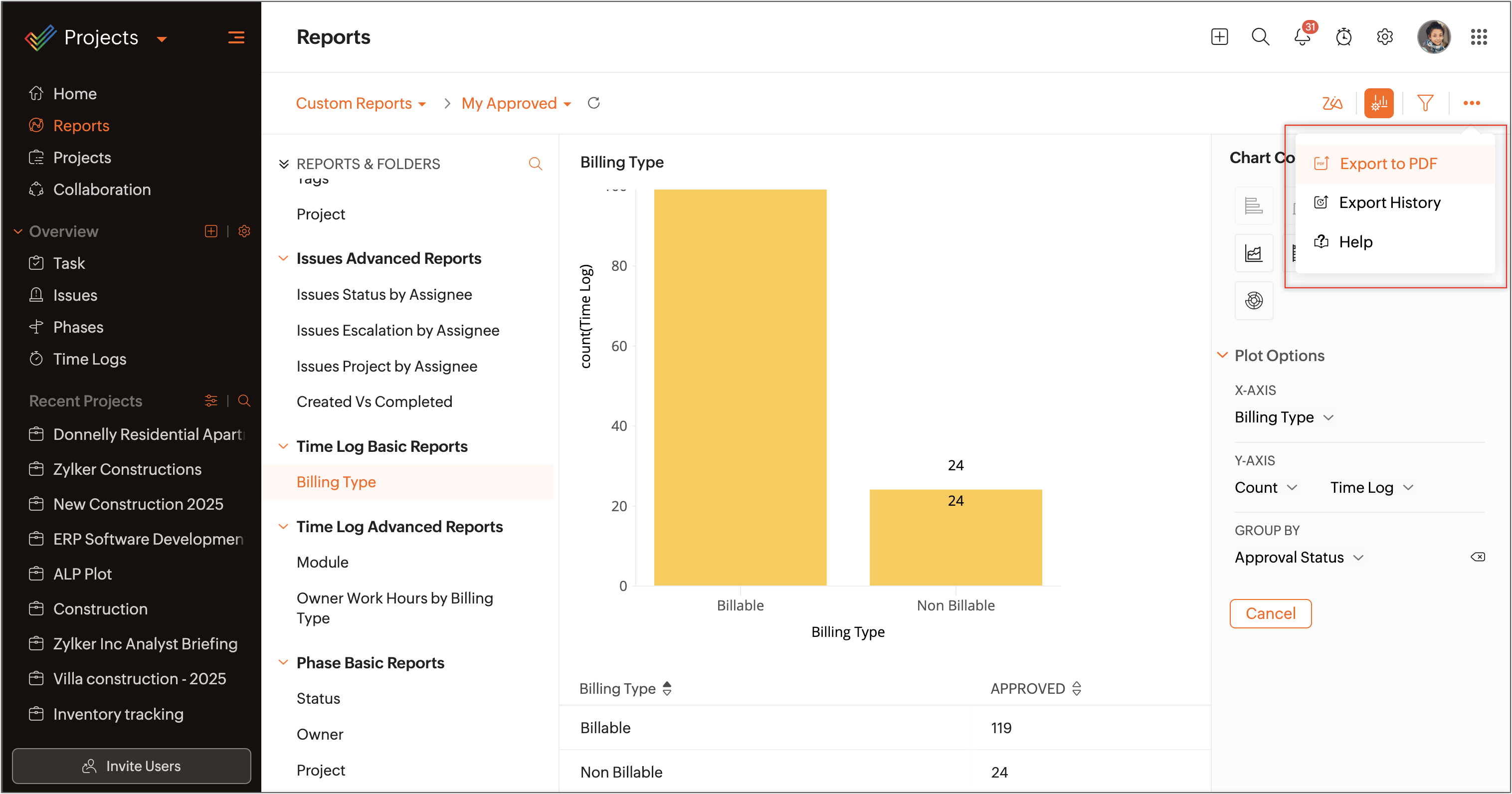Choose Export to PDF menu option
This screenshot has width=1512, height=794.
(1388, 164)
